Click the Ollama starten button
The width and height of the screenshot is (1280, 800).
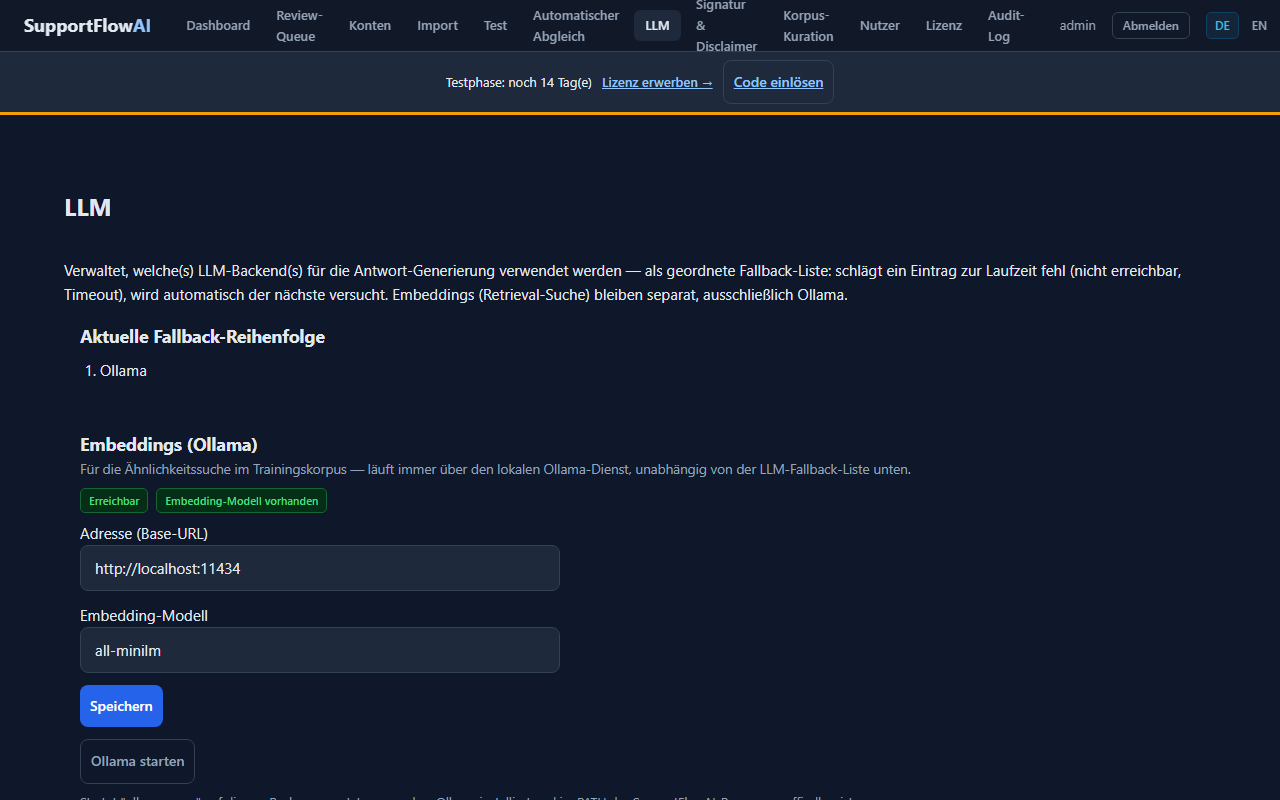coord(137,761)
